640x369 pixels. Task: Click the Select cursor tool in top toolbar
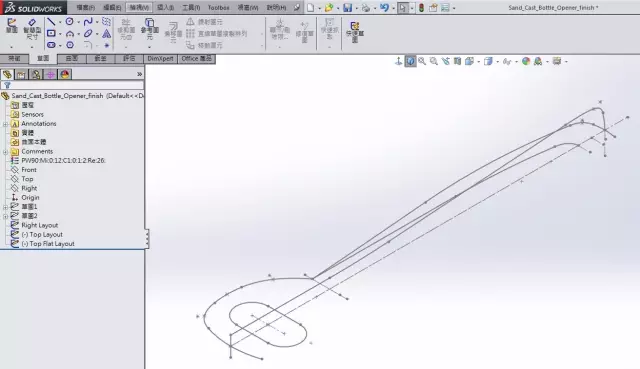tap(402, 7)
